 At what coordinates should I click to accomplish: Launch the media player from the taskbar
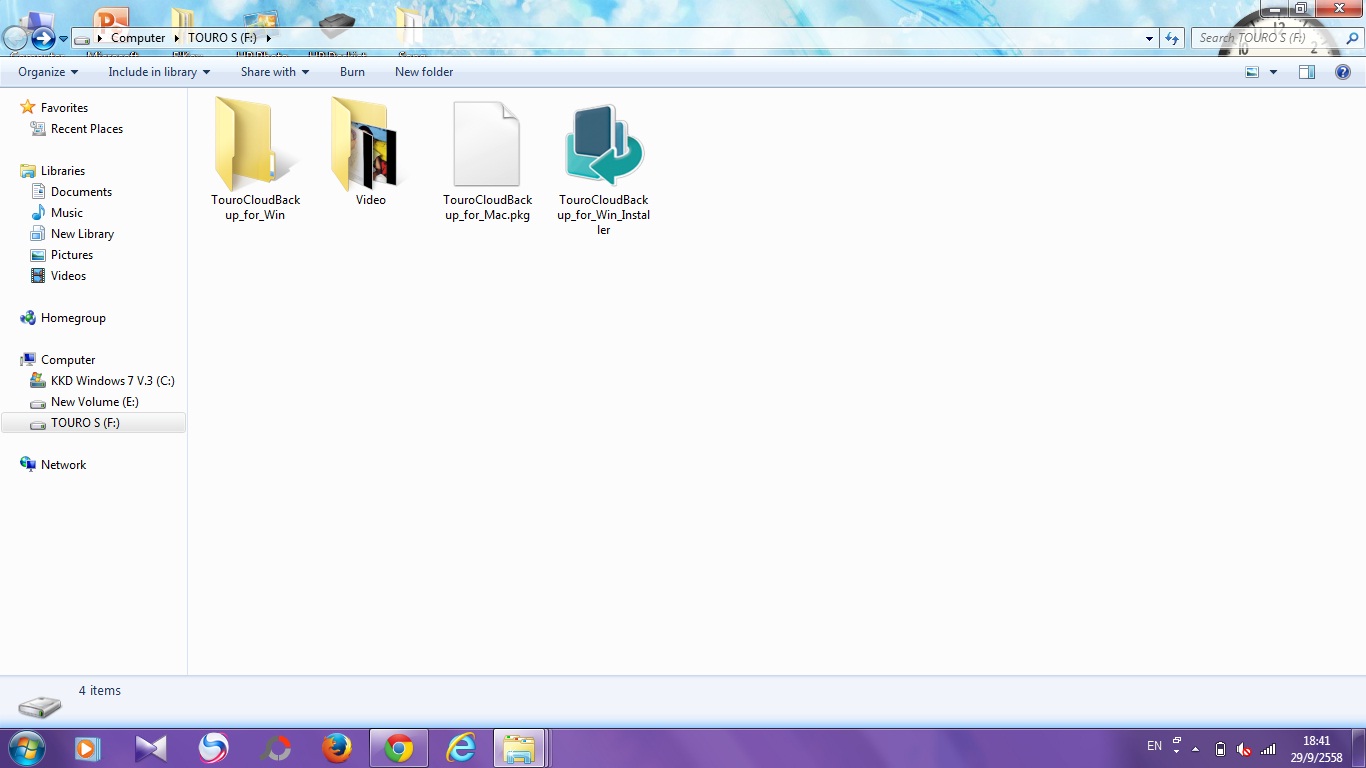click(88, 748)
